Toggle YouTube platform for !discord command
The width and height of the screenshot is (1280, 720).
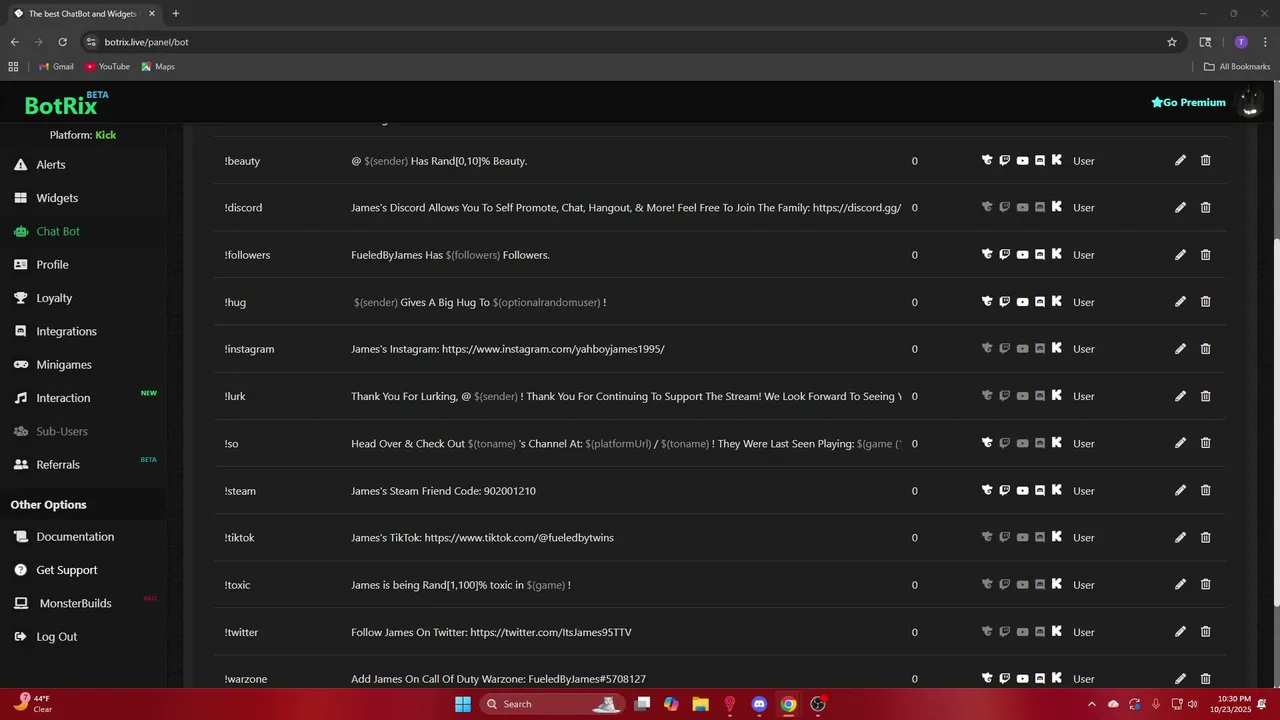tap(1022, 207)
